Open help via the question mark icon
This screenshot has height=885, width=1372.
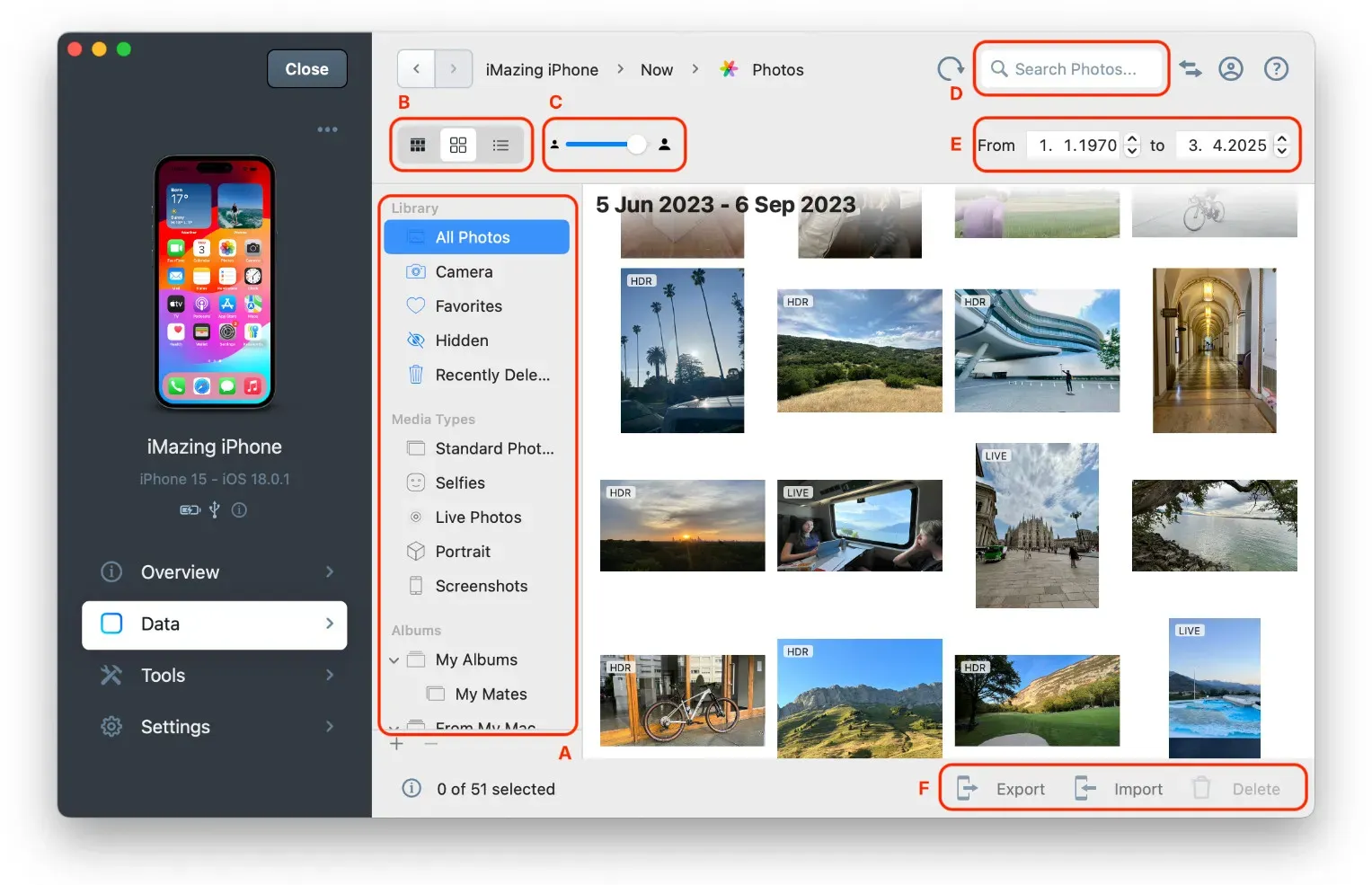(x=1276, y=68)
